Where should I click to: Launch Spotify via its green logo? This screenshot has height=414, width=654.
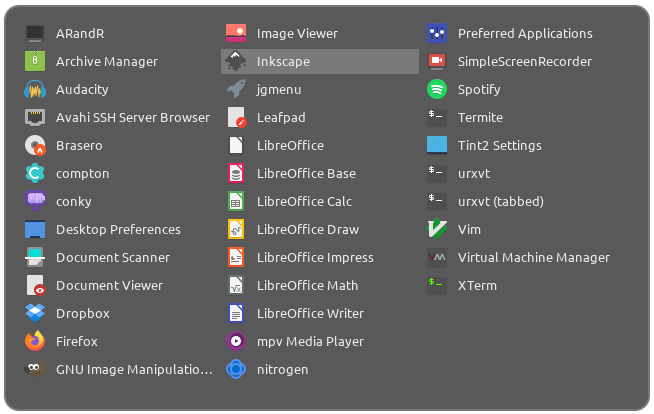[x=437, y=89]
